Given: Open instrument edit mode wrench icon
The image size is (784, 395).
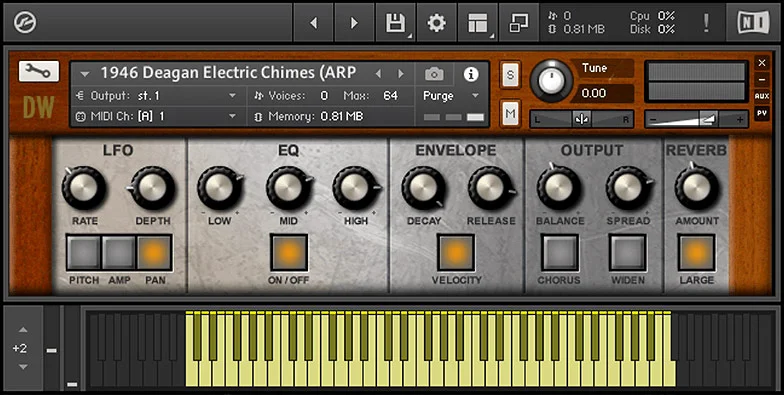Looking at the screenshot, I should [38, 72].
